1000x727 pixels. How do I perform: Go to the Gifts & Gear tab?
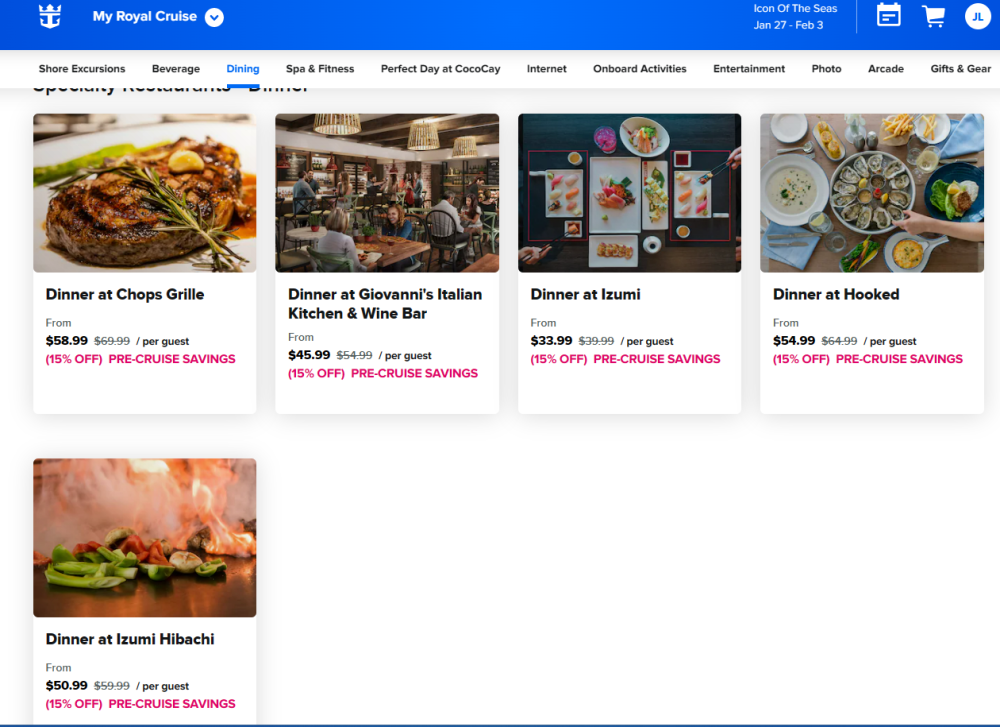pyautogui.click(x=960, y=69)
